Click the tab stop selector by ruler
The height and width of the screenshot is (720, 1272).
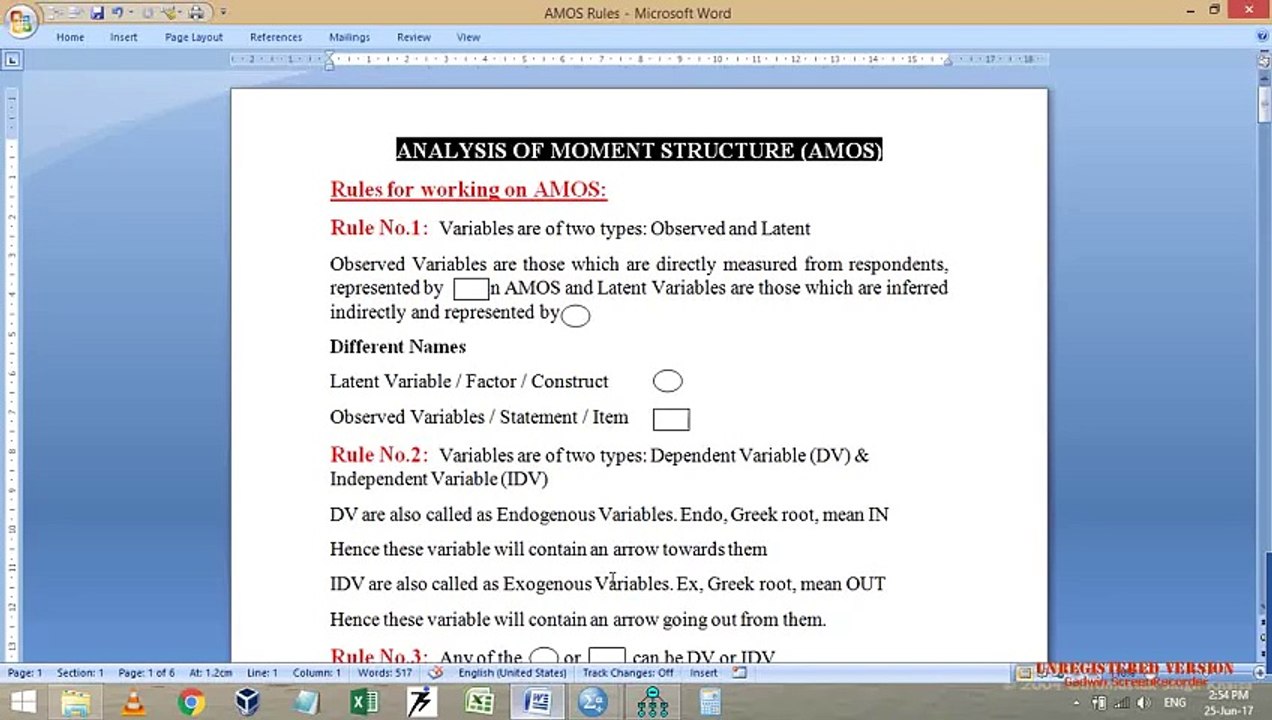pyautogui.click(x=11, y=60)
